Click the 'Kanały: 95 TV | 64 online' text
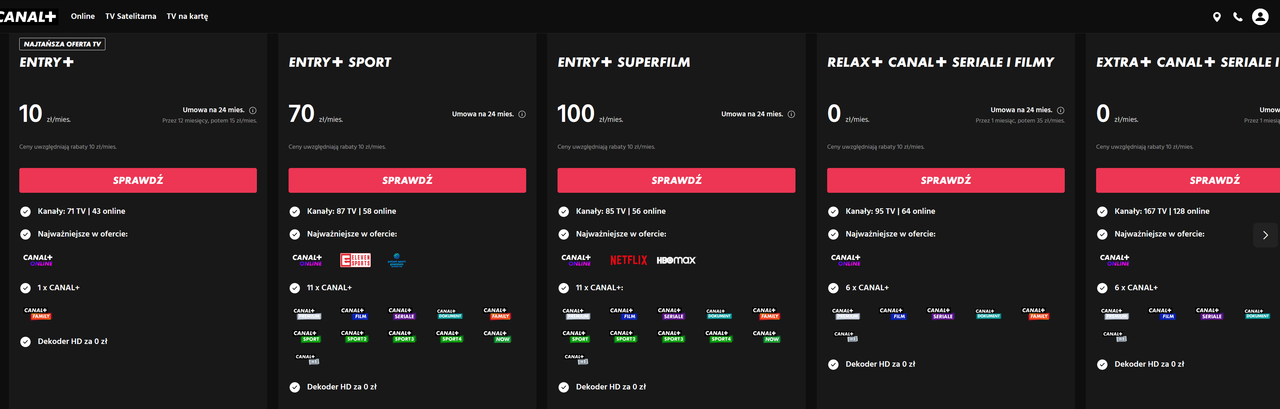The width and height of the screenshot is (1280, 409). (890, 211)
